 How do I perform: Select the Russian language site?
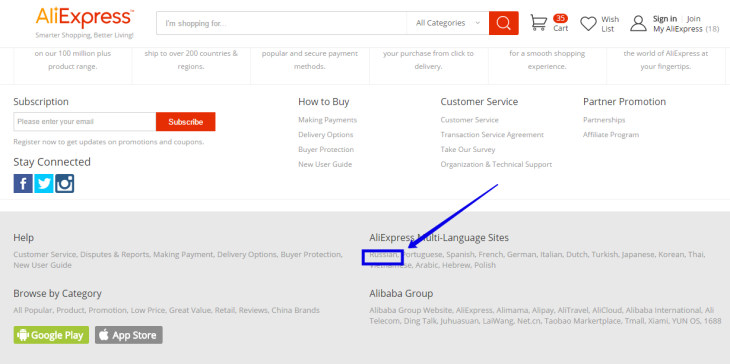pos(383,255)
